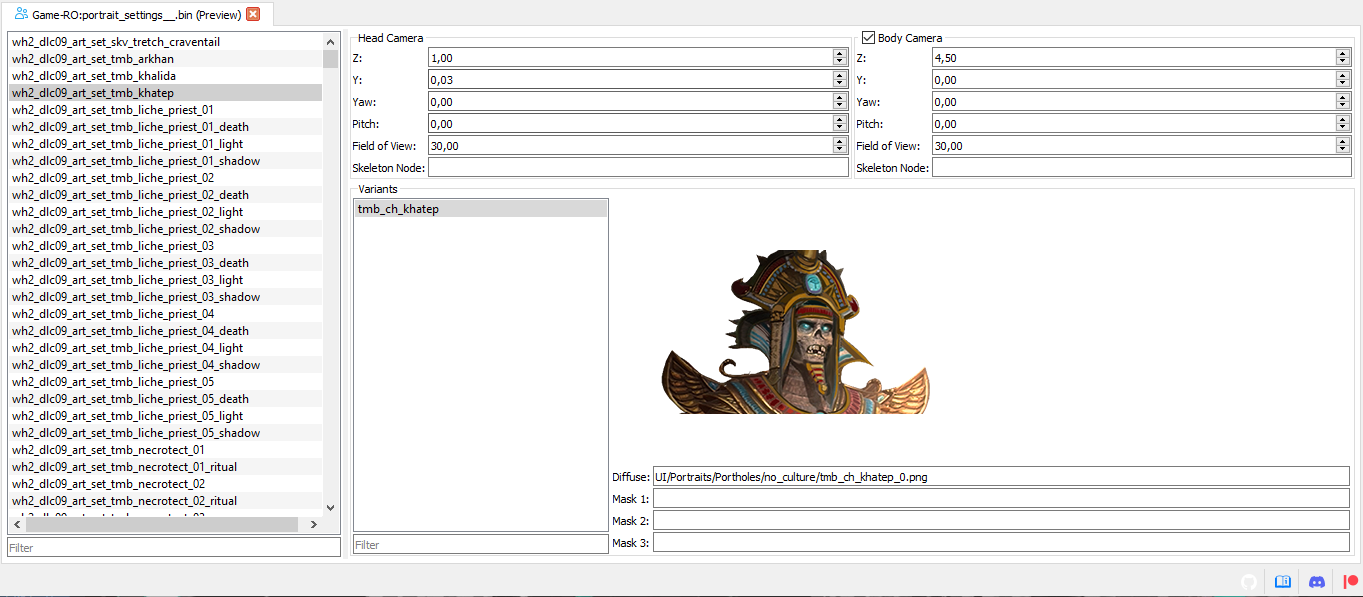The height and width of the screenshot is (597, 1363).
Task: Decrease Head Camera Field of View value
Action: coord(840,150)
